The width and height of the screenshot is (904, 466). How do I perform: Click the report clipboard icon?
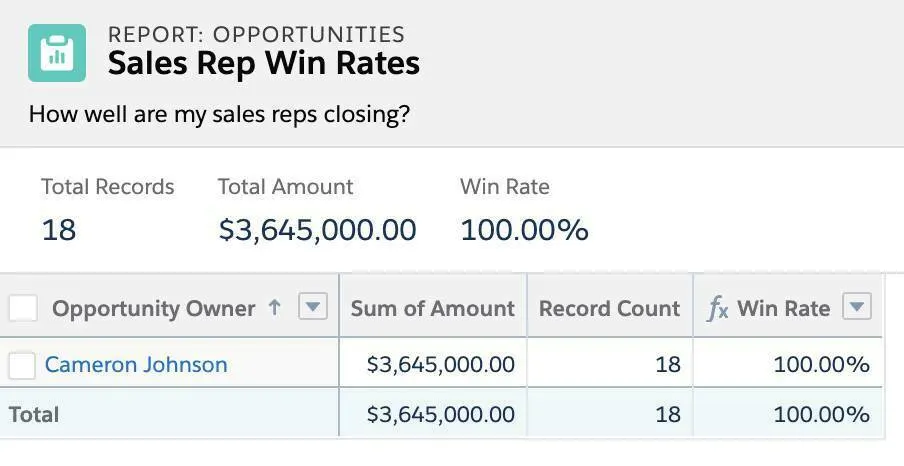57,52
